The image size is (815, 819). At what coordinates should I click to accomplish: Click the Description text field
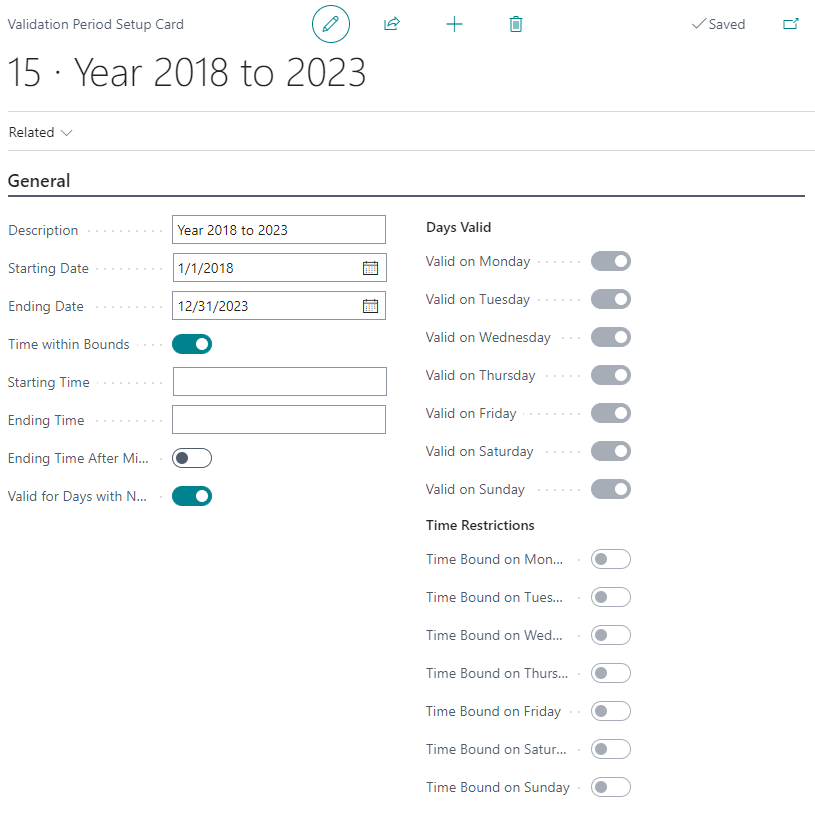click(278, 230)
